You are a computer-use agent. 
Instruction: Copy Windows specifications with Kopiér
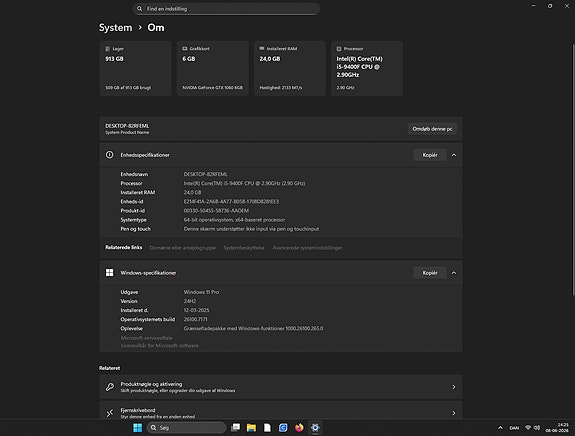pos(430,273)
